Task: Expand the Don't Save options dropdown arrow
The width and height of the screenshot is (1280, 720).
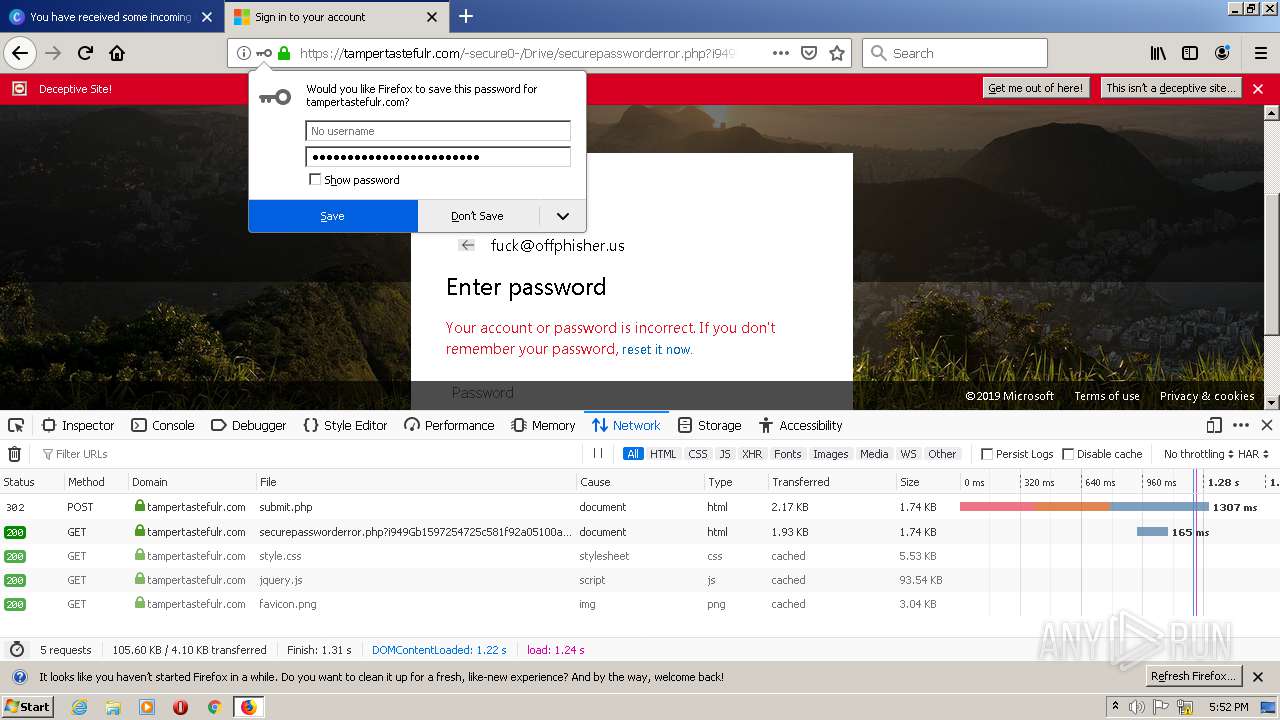Action: 563,216
